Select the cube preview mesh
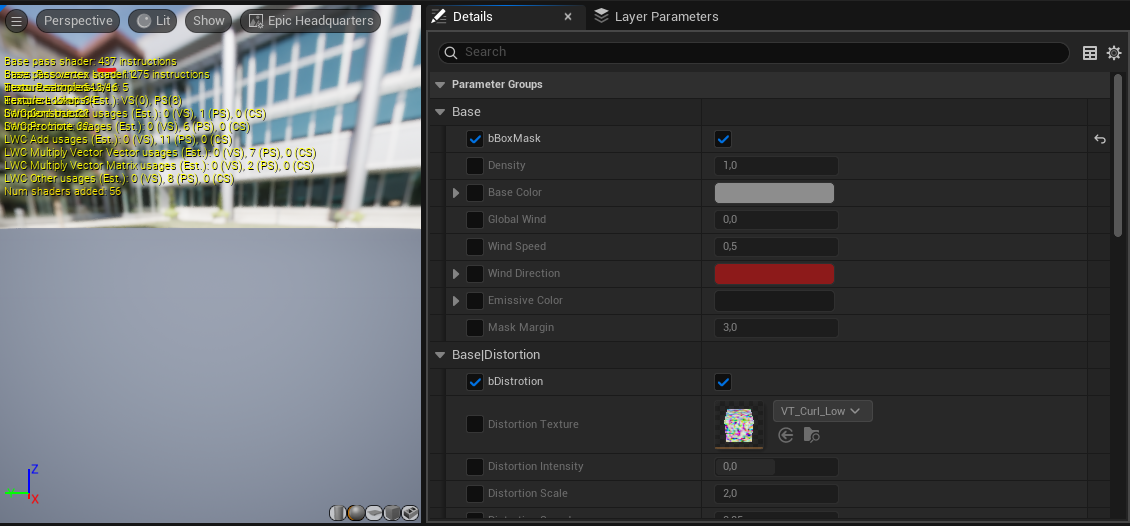This screenshot has height=526, width=1130. click(392, 512)
